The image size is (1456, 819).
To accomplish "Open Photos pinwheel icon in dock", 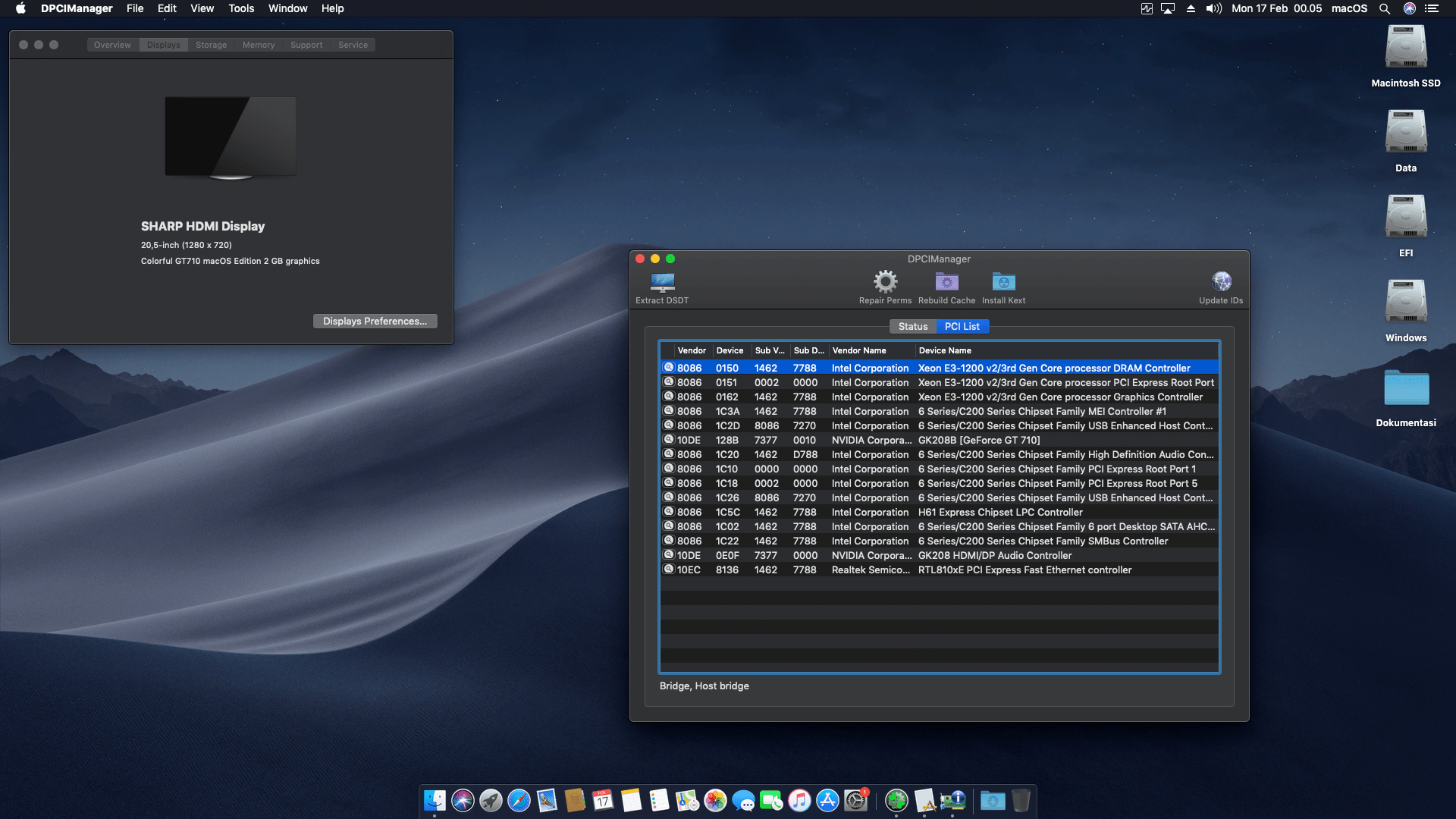I will pyautogui.click(x=715, y=800).
